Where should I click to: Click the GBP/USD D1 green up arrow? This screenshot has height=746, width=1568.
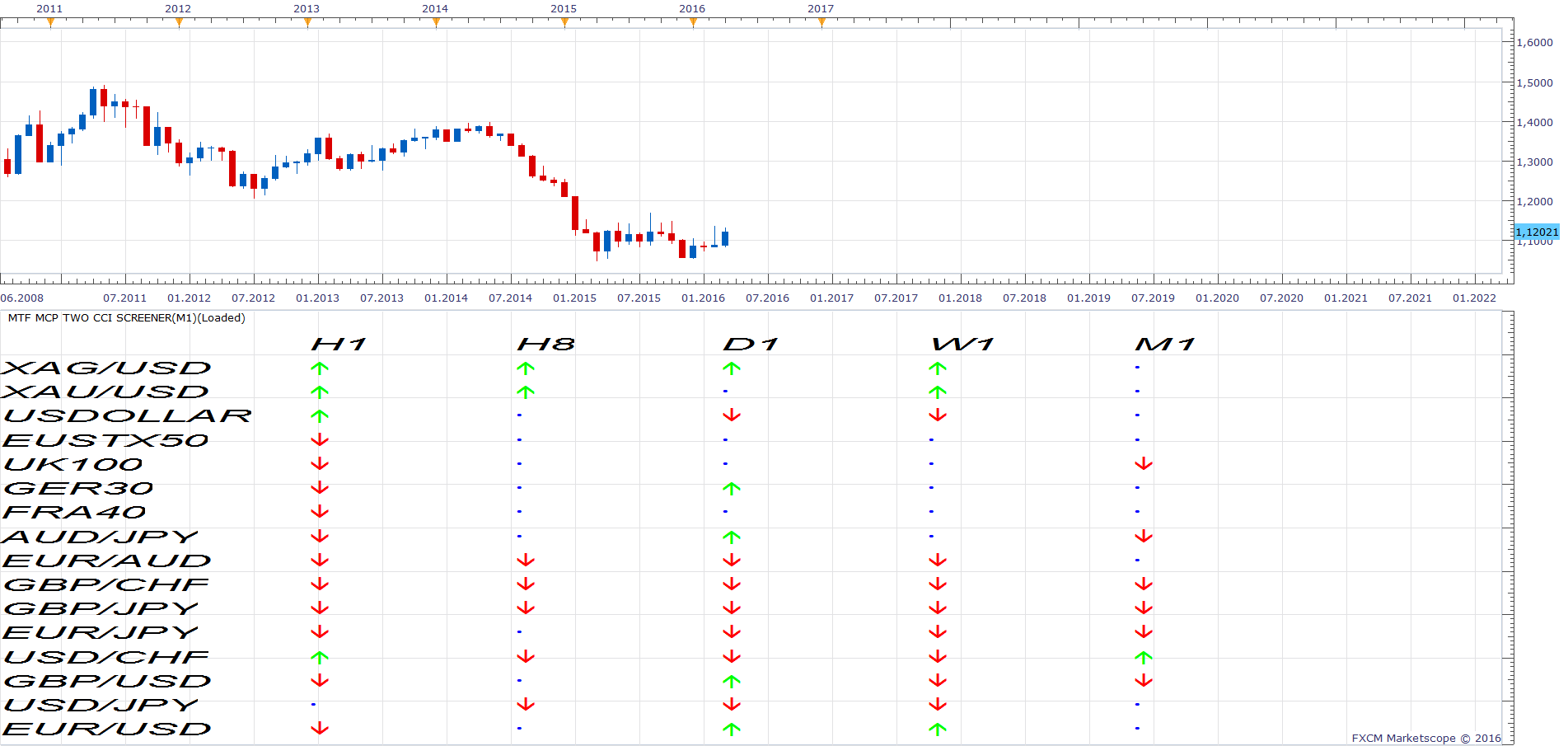[x=732, y=681]
